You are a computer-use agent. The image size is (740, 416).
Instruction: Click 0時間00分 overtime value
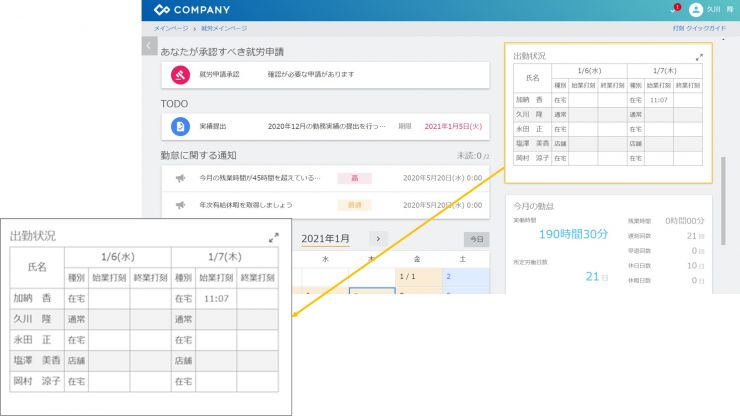click(x=684, y=221)
